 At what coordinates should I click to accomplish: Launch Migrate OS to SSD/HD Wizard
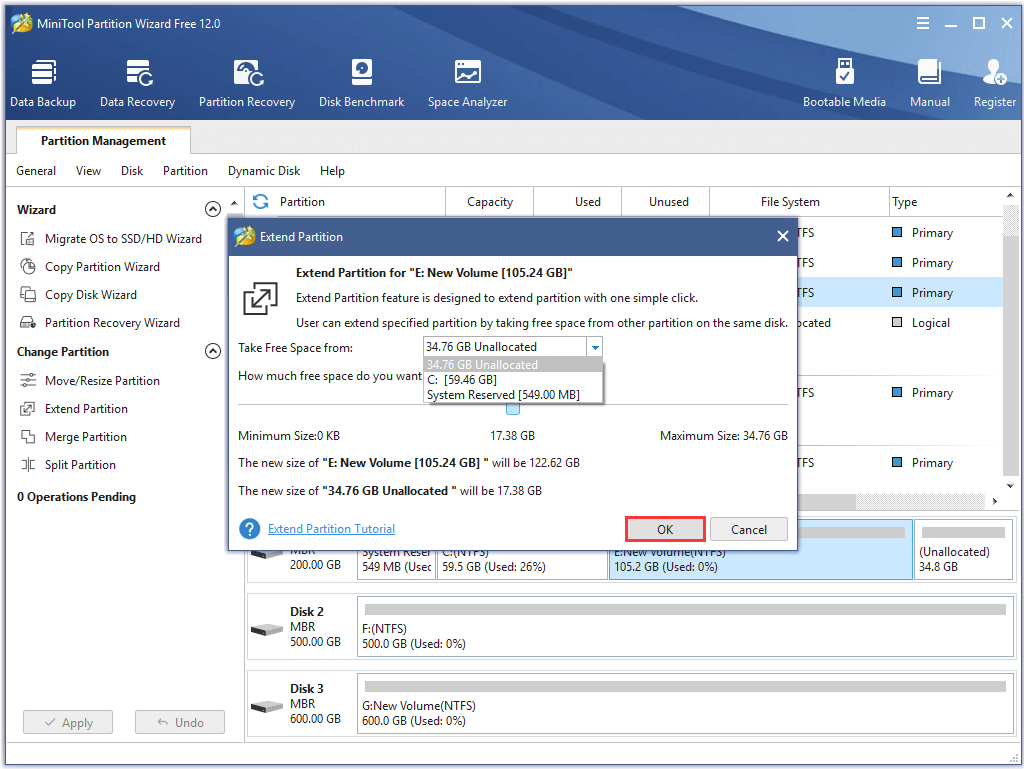pyautogui.click(x=111, y=239)
